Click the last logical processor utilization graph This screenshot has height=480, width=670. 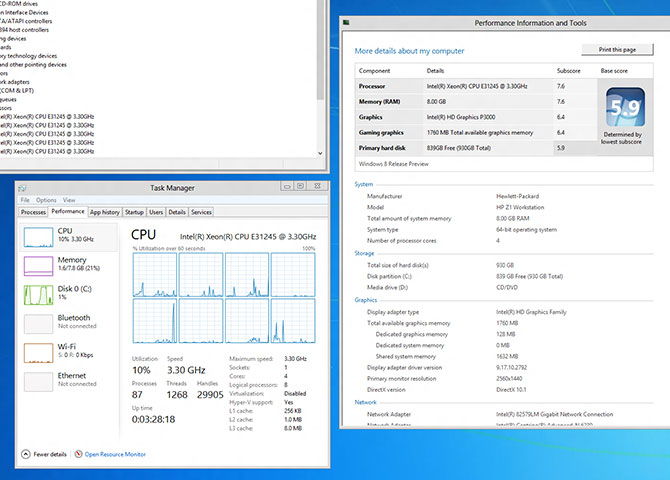(293, 321)
